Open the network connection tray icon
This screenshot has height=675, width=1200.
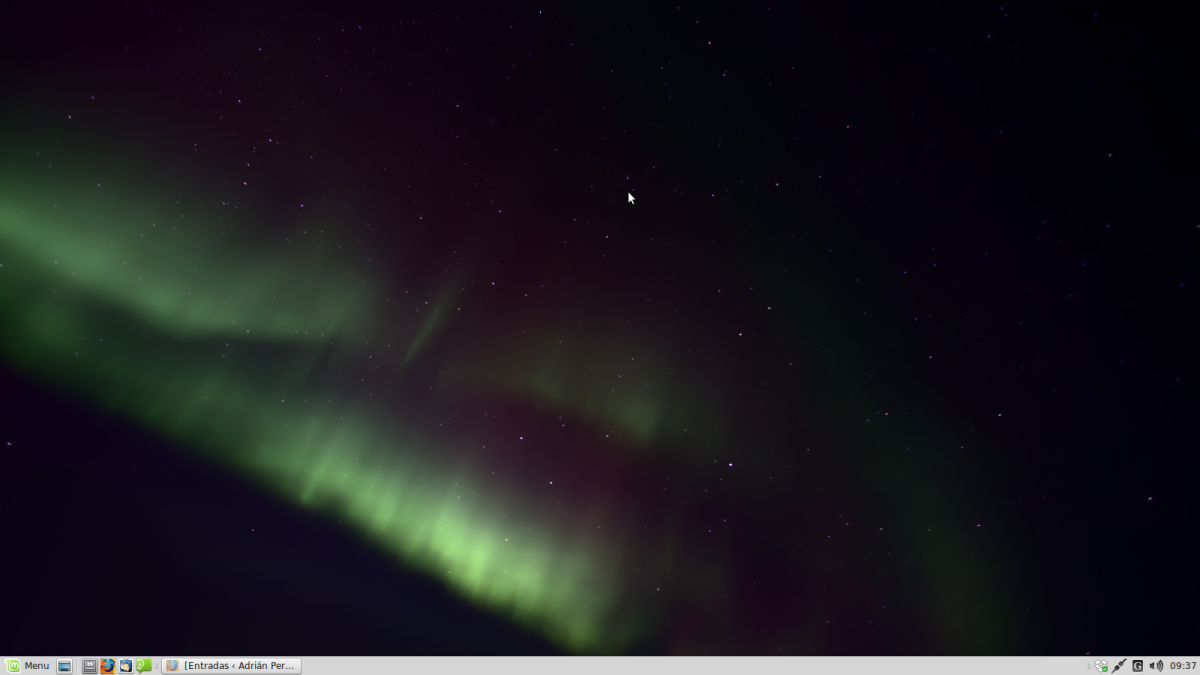[x=1120, y=666]
